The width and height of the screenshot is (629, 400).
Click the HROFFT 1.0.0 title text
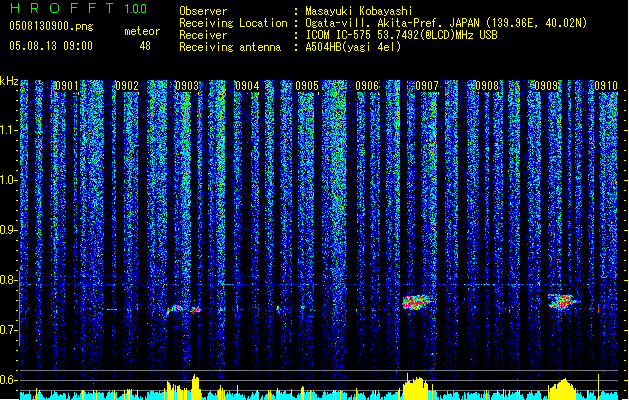78,8
